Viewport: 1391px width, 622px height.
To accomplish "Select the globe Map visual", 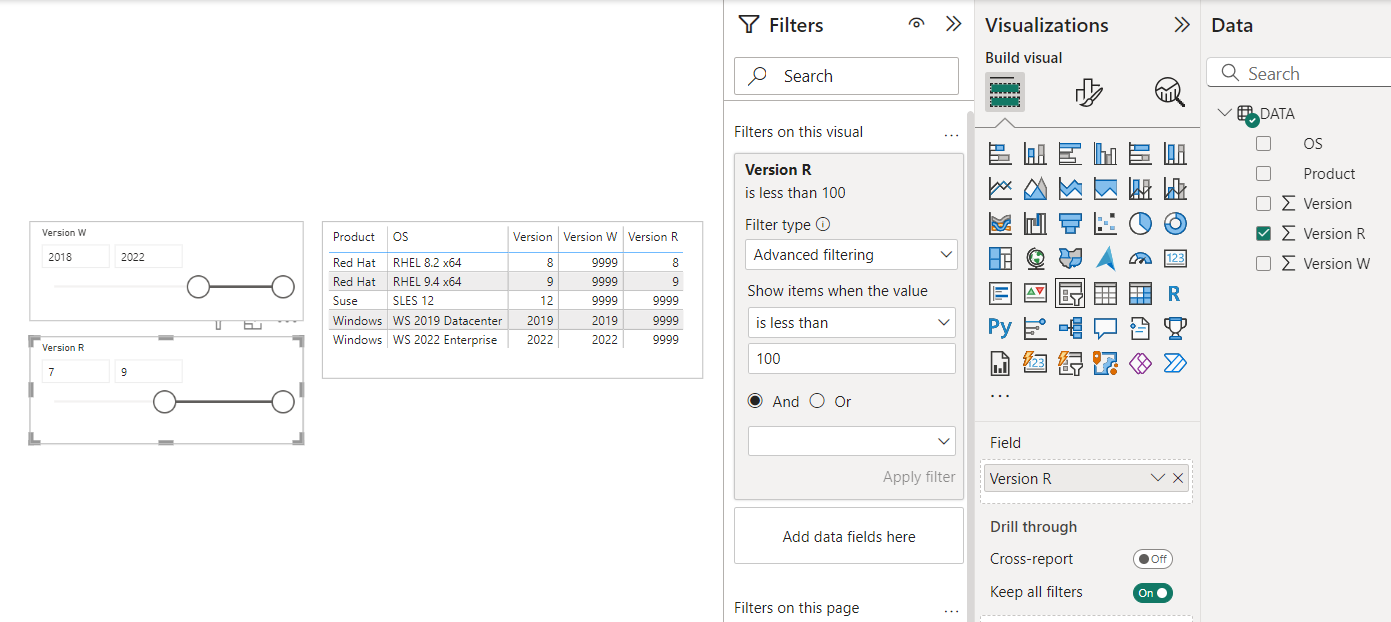I will coord(1035,258).
